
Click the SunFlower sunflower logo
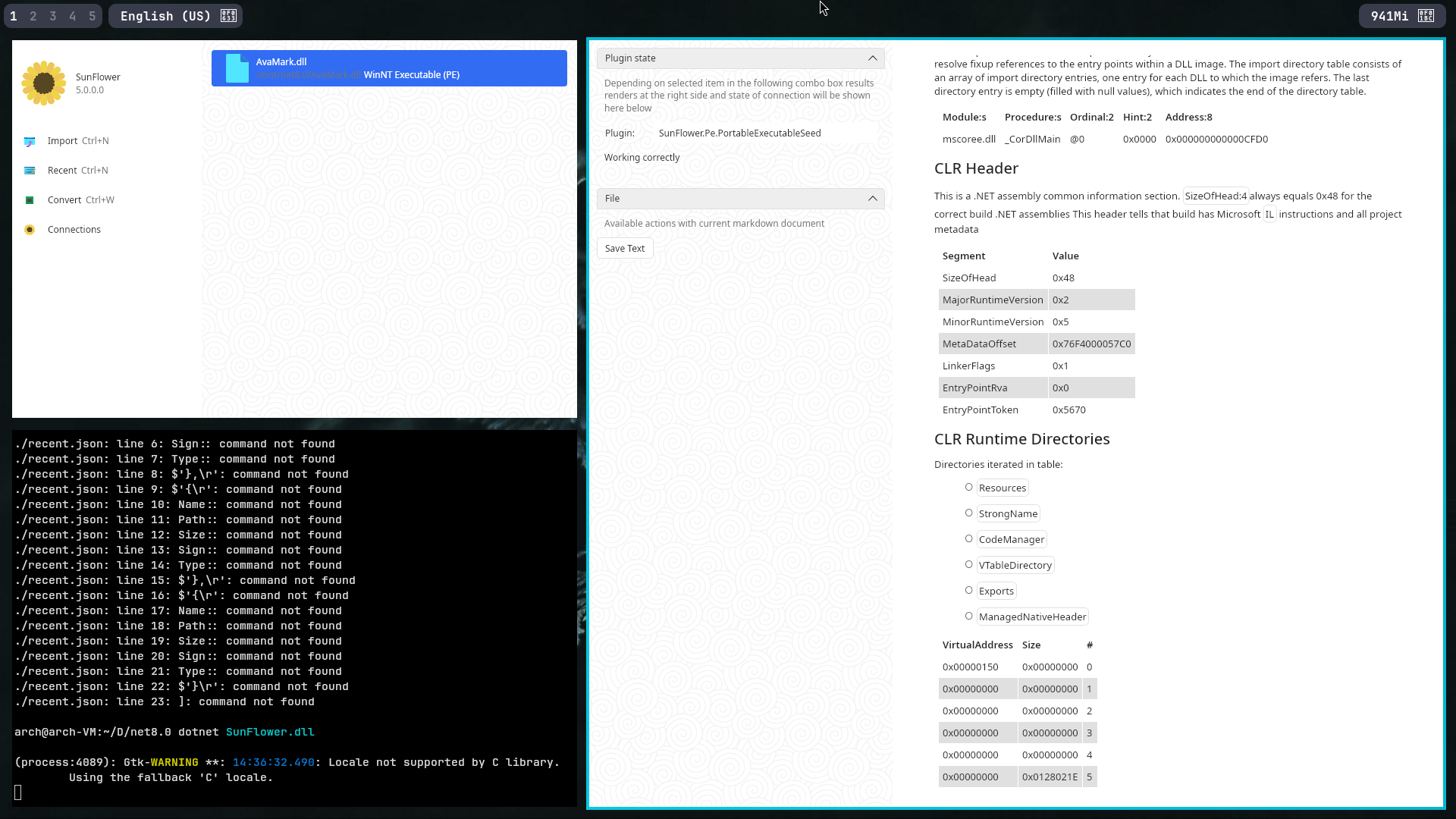(44, 83)
